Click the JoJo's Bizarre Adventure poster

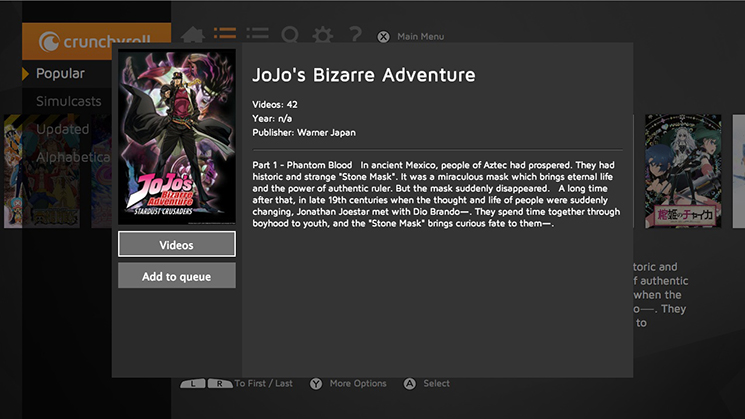(177, 136)
